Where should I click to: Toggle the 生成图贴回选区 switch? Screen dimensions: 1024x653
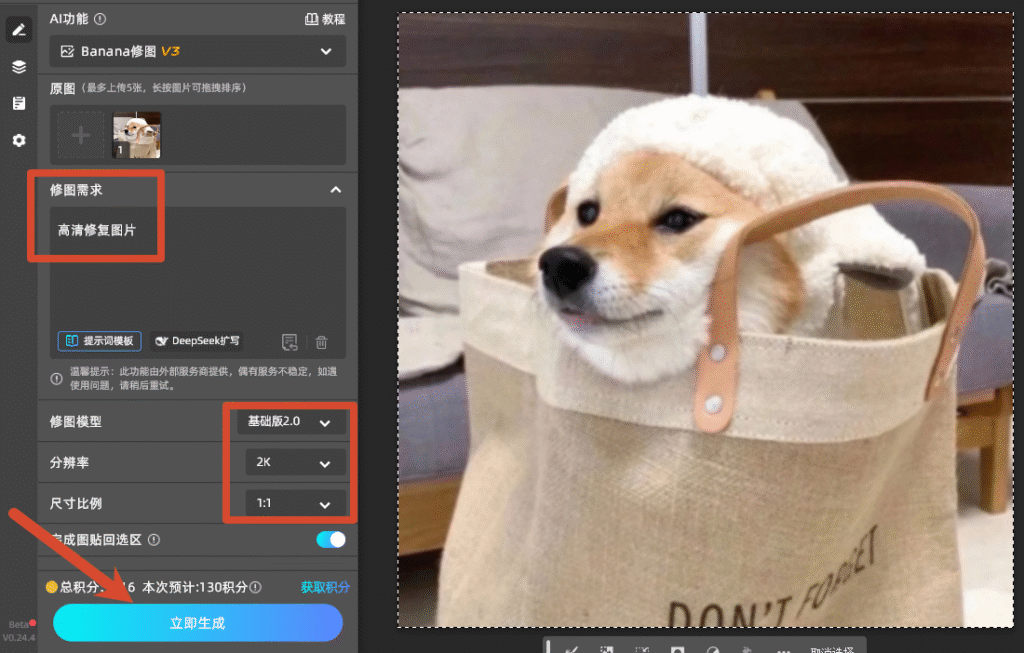coord(331,539)
